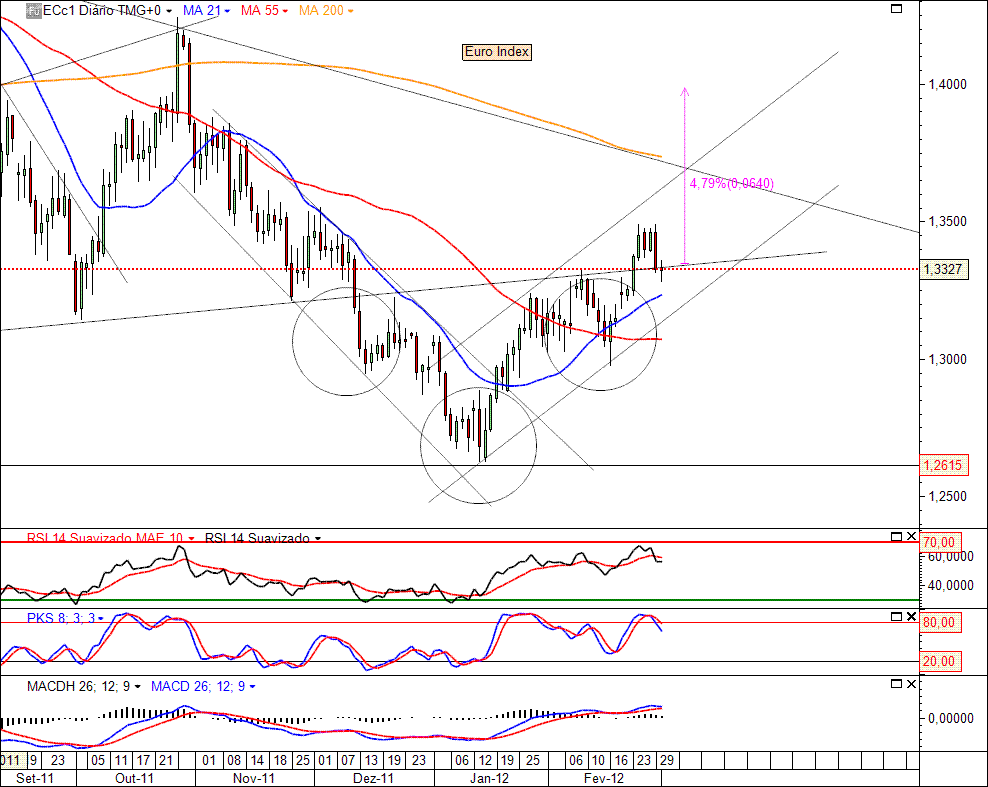Click the PKS 80,00 level tag
Image resolution: width=988 pixels, height=787 pixels.
(940, 623)
